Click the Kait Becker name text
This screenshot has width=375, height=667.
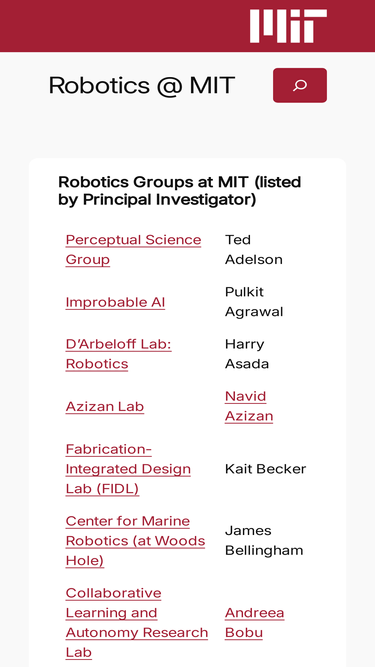tap(265, 469)
